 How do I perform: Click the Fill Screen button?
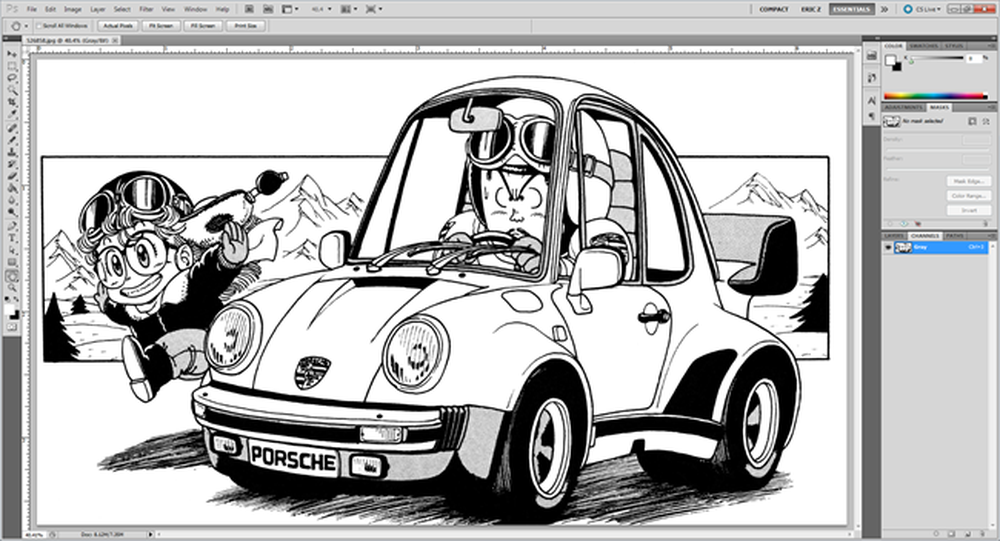[x=203, y=26]
